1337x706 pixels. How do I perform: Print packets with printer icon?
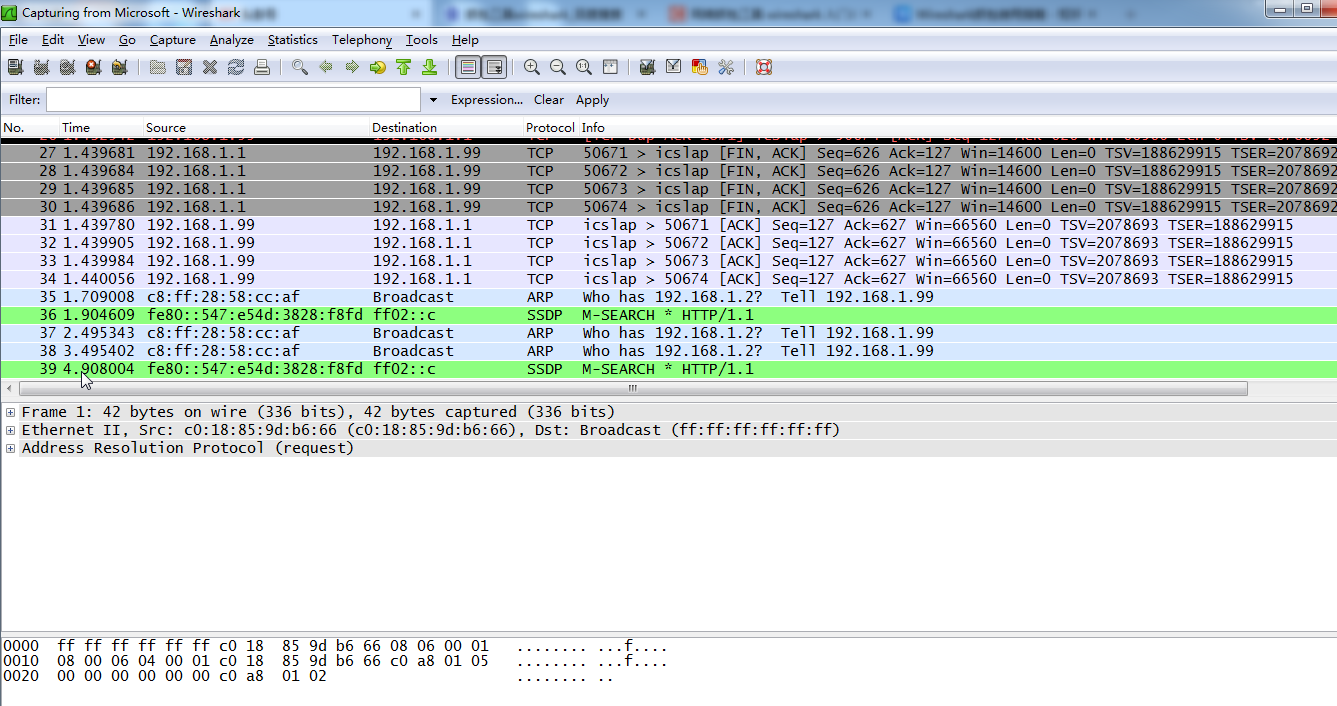point(262,67)
